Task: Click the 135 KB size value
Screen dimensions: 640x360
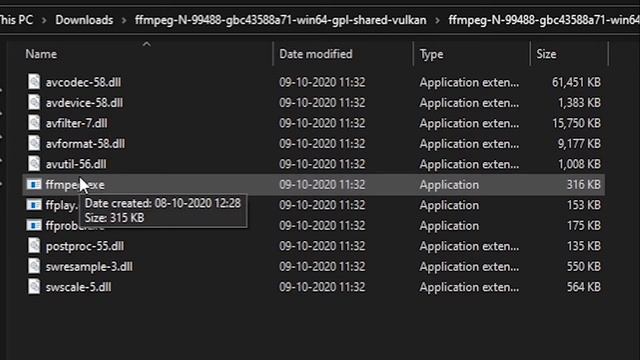Action: click(x=584, y=246)
